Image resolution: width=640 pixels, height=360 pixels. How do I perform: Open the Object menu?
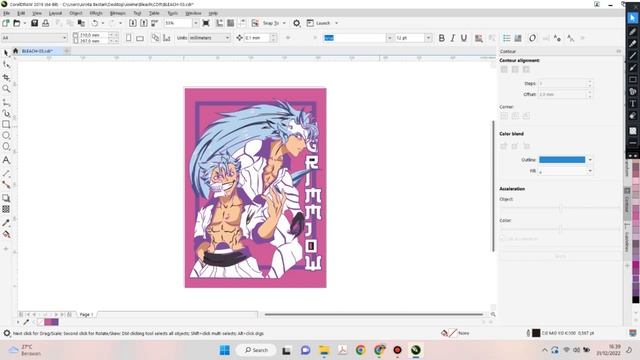[76, 13]
